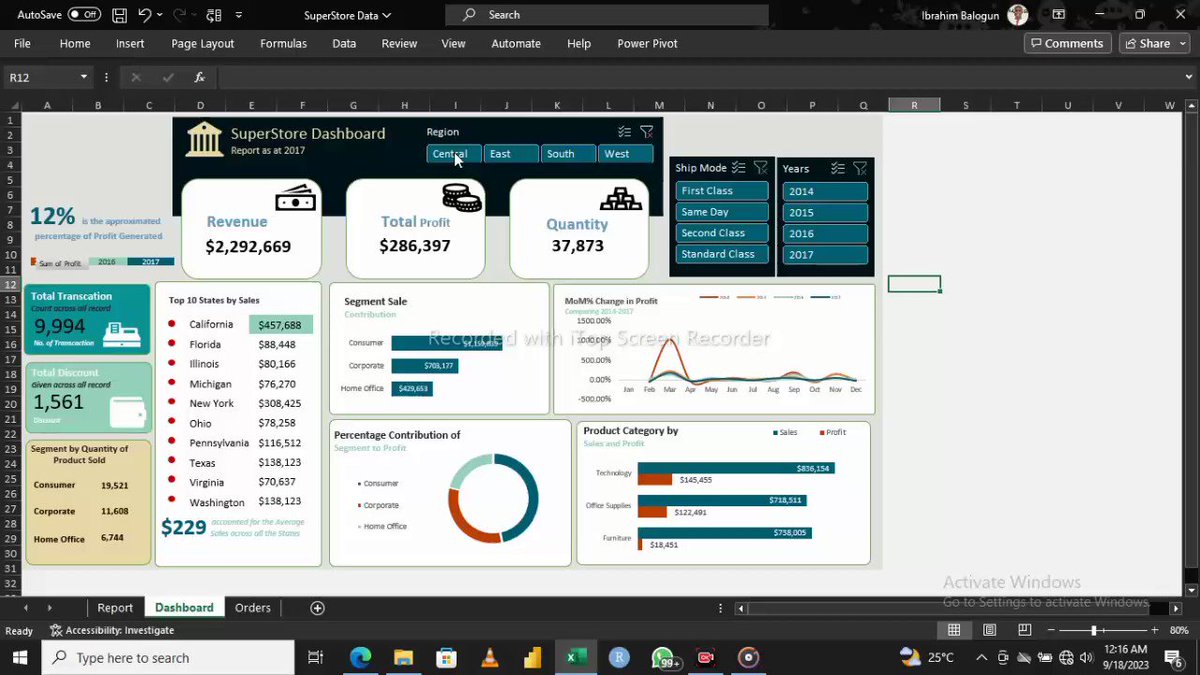Click the Region slicer multi-select icon
Viewport: 1200px width, 675px height.
click(624, 132)
